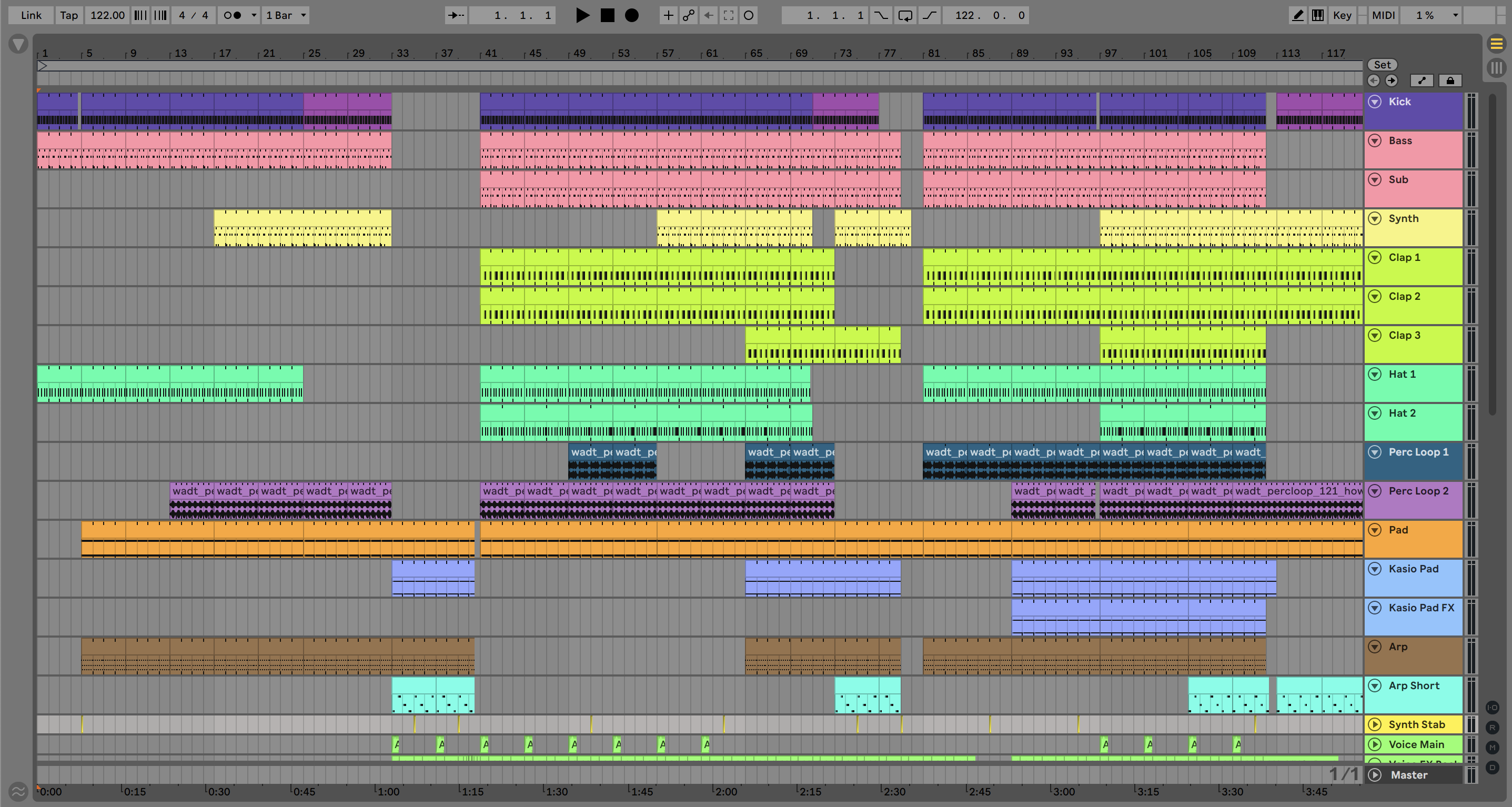Enable the computer MIDI keyboard icon
The width and height of the screenshot is (1512, 807).
(x=1318, y=15)
